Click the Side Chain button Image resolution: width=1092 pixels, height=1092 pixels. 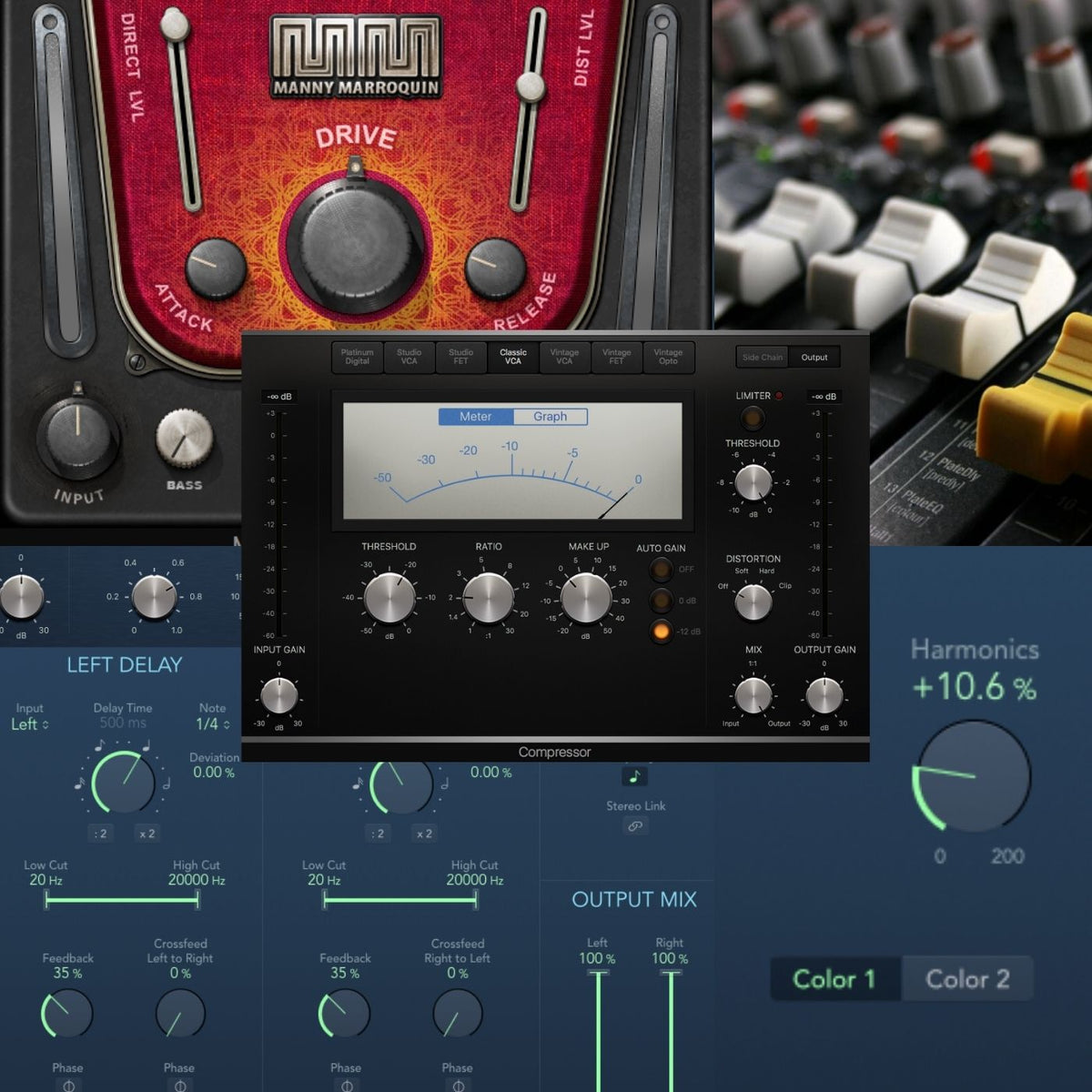tap(762, 357)
